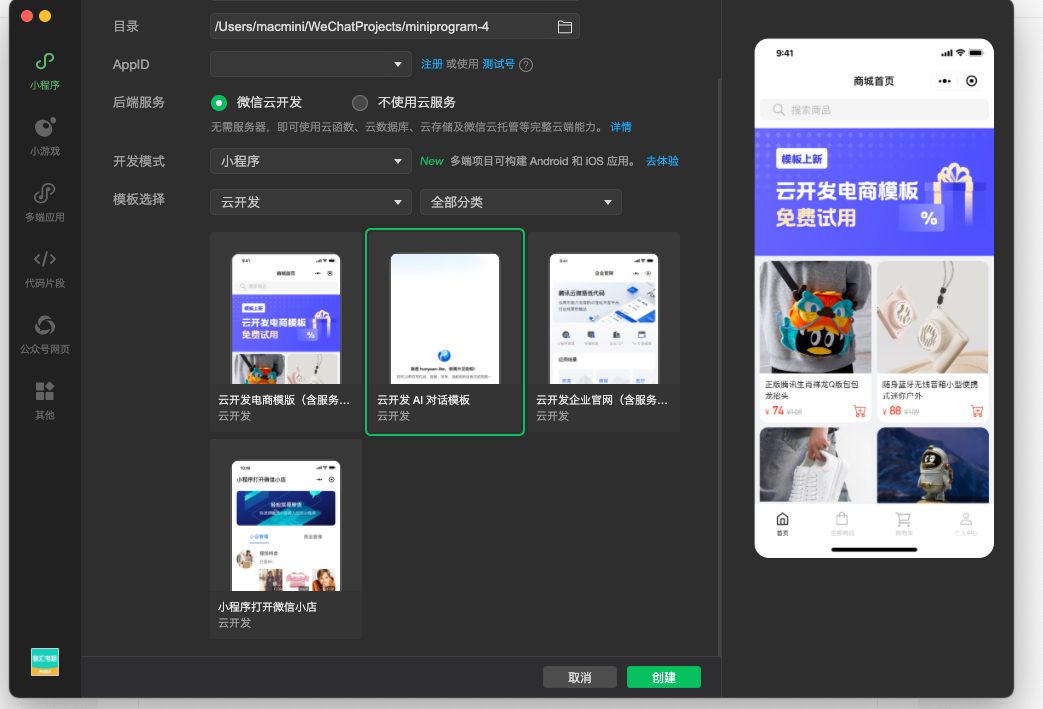Browse folder icon in 目录 field
This screenshot has height=709, width=1043.
tap(565, 27)
